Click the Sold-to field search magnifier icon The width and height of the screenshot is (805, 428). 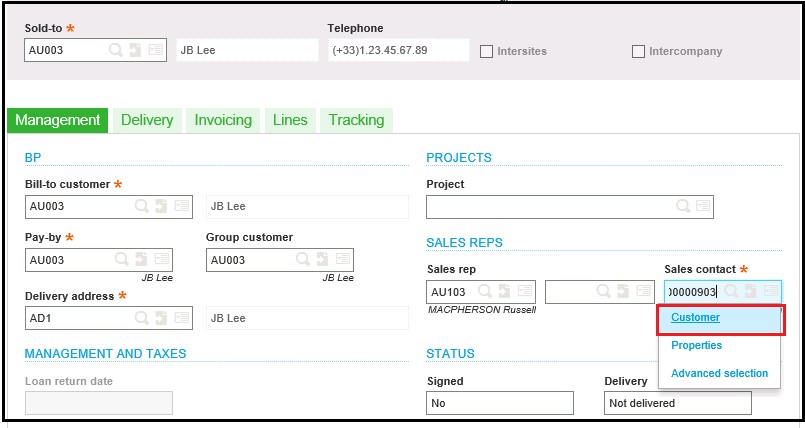coord(116,50)
